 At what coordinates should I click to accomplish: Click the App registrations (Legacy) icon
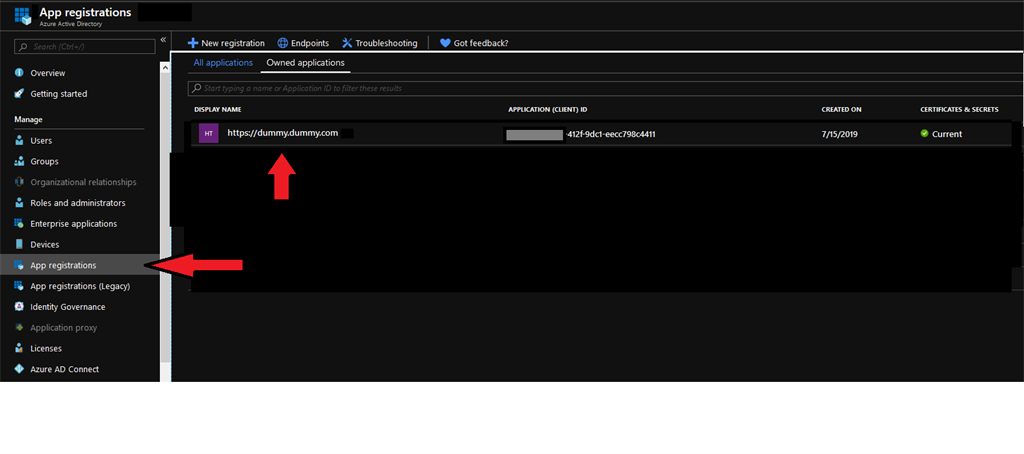19,286
